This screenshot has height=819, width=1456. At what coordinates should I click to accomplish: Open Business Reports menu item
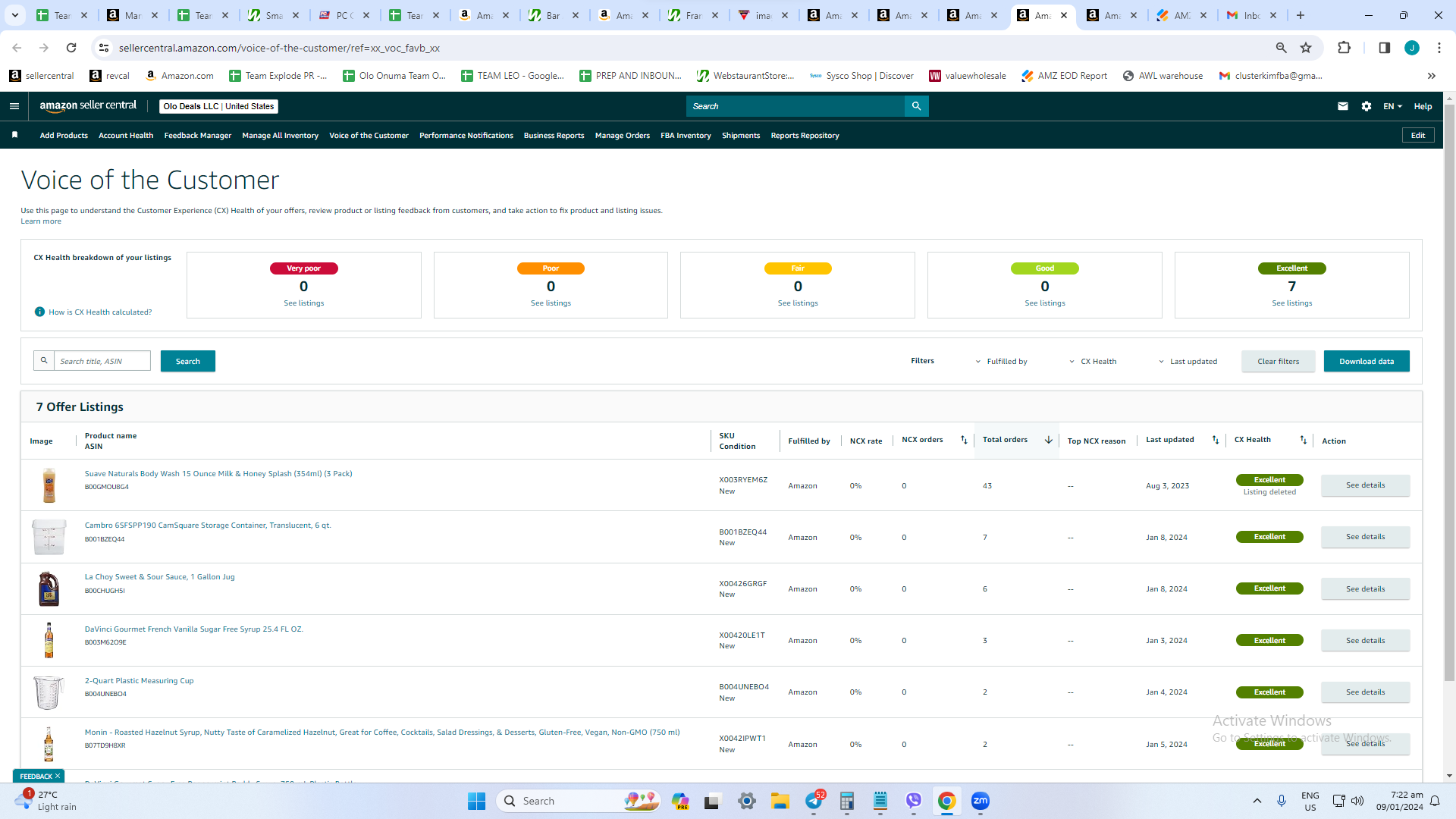tap(554, 136)
